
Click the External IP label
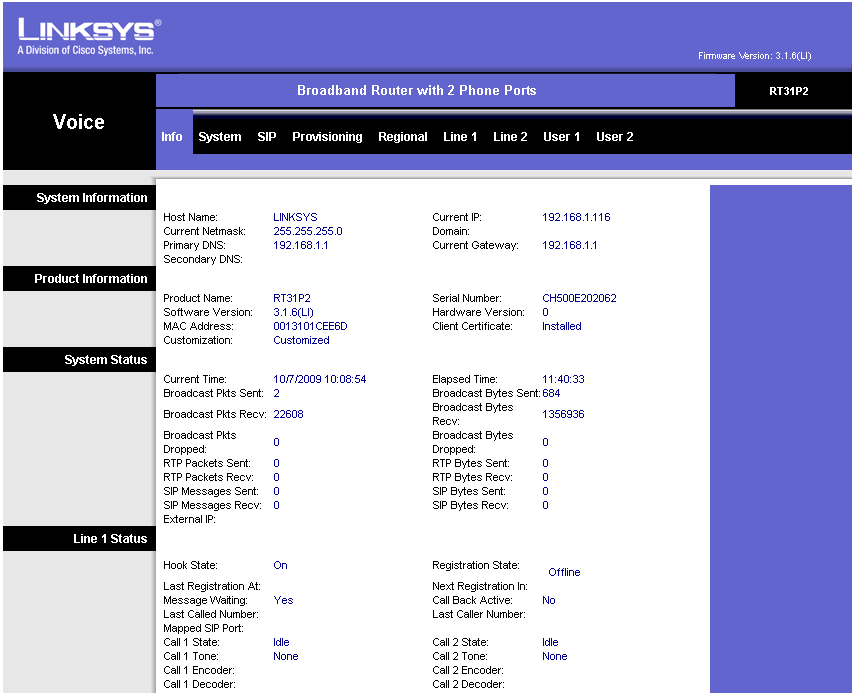[x=189, y=520]
